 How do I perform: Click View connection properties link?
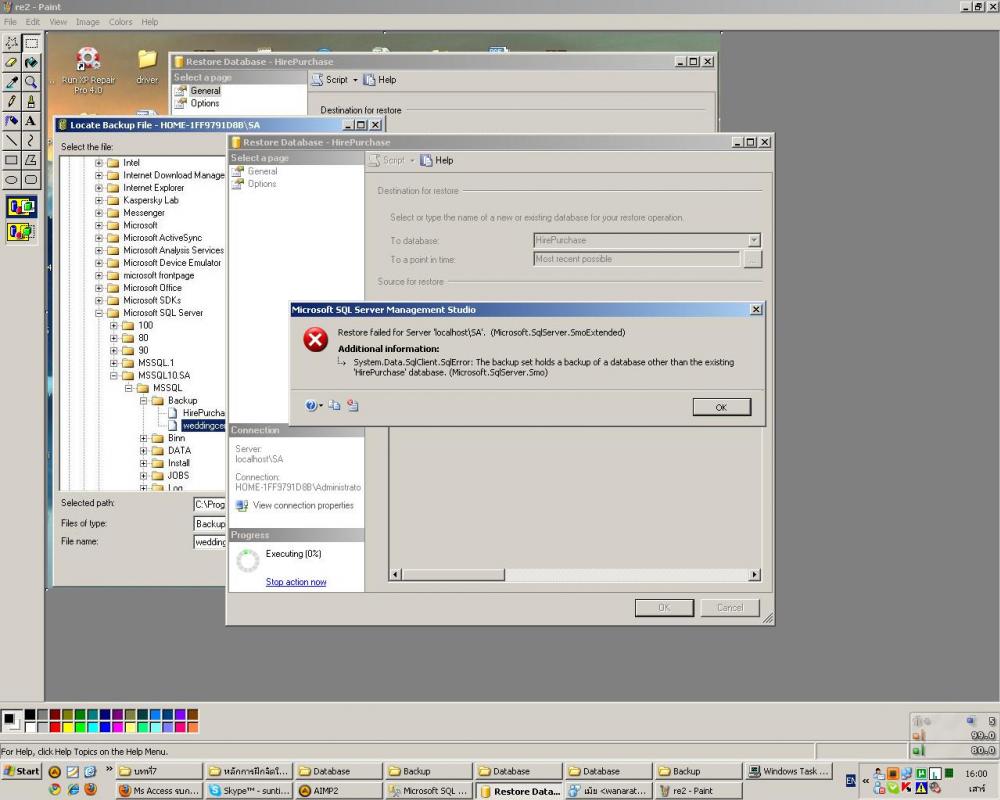[x=303, y=505]
